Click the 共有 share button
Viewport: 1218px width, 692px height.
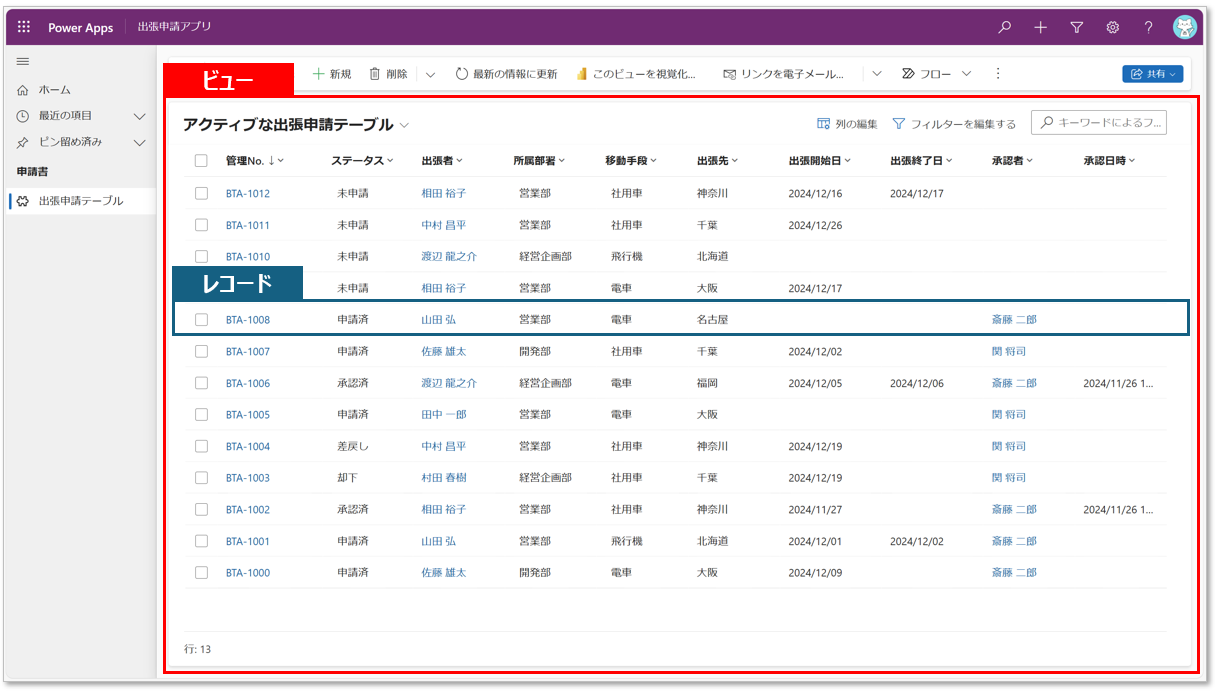coord(1152,74)
